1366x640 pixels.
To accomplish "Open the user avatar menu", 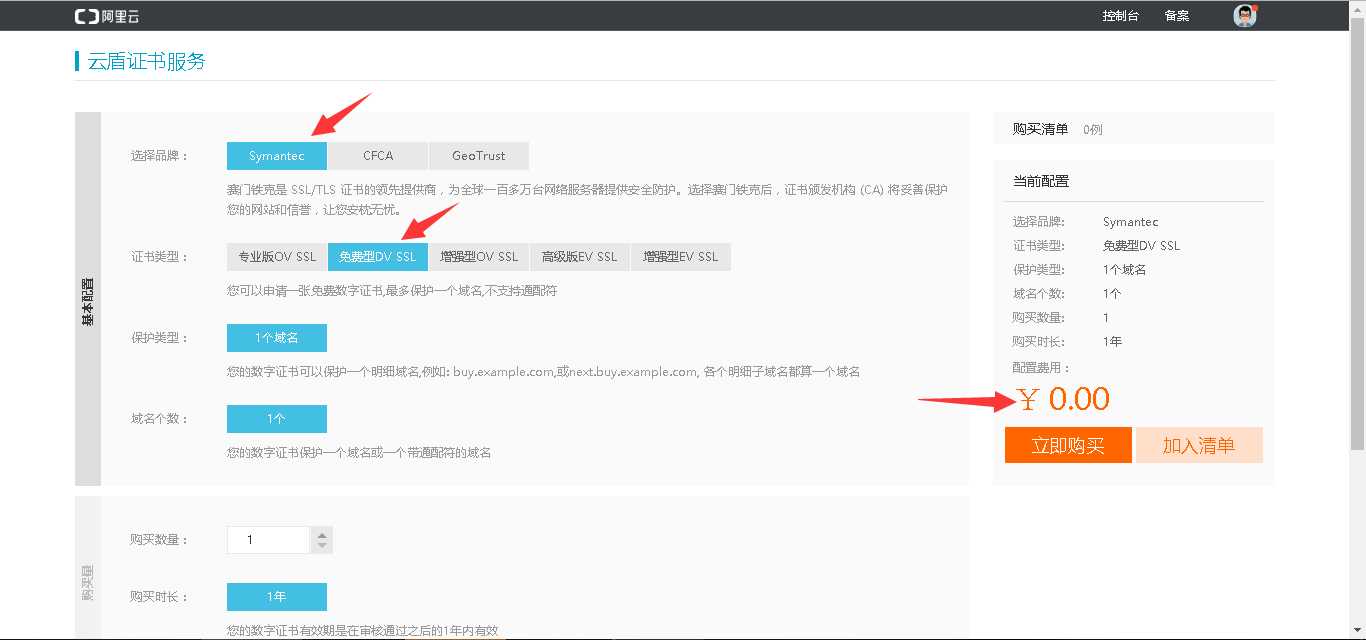I will [x=1245, y=16].
